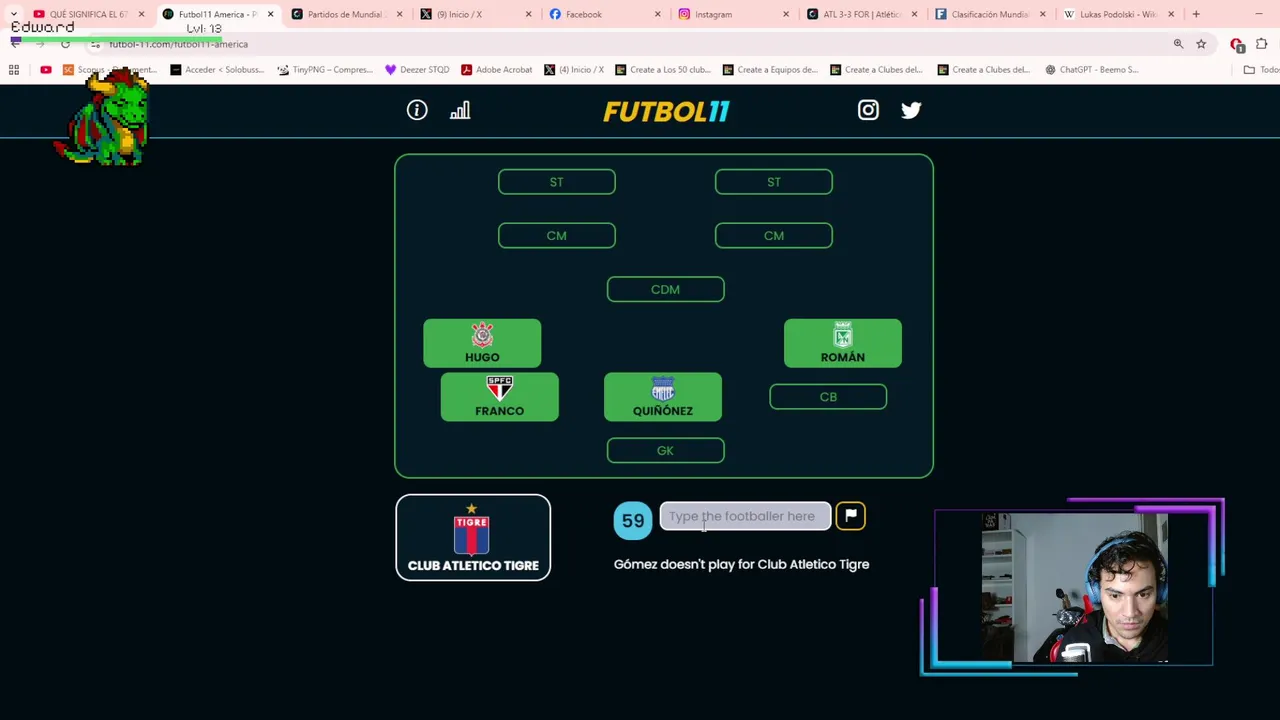Viewport: 1280px width, 720px height.
Task: Click the ROMÁN player card
Action: 843,343
